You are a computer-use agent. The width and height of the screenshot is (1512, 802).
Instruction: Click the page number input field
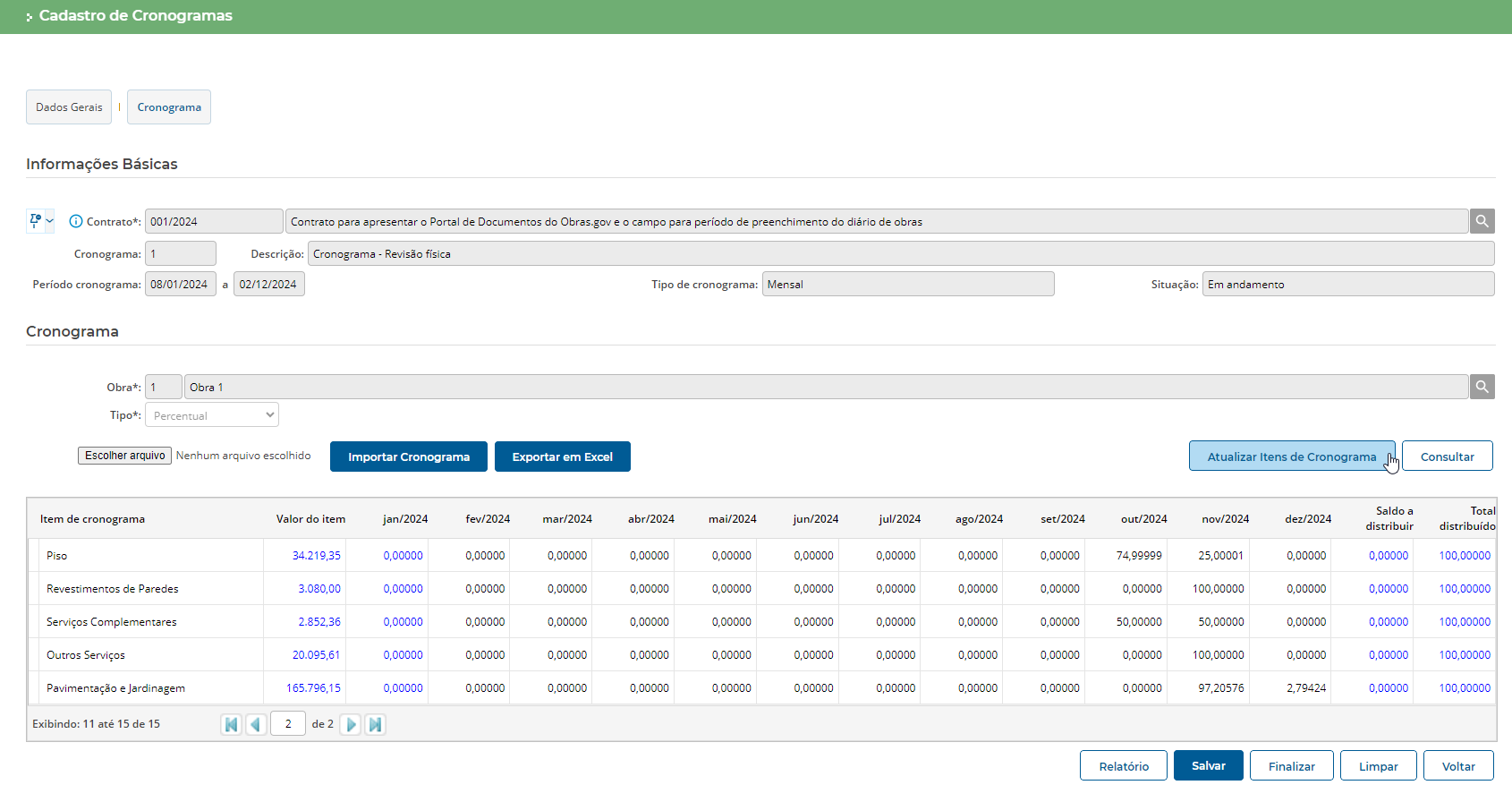(288, 724)
